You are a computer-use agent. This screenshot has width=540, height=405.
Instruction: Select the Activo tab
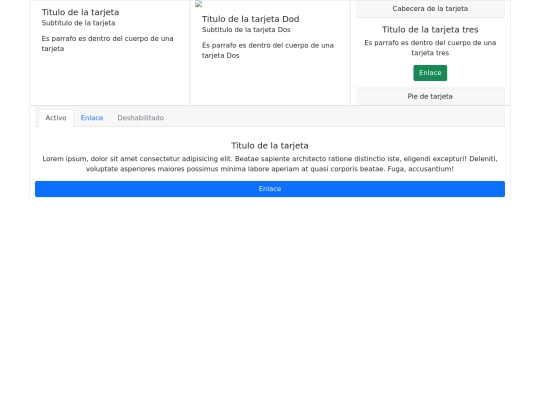click(56, 118)
